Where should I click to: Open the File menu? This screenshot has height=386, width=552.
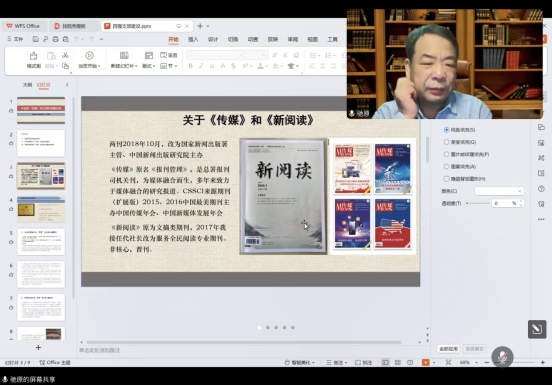pos(15,39)
